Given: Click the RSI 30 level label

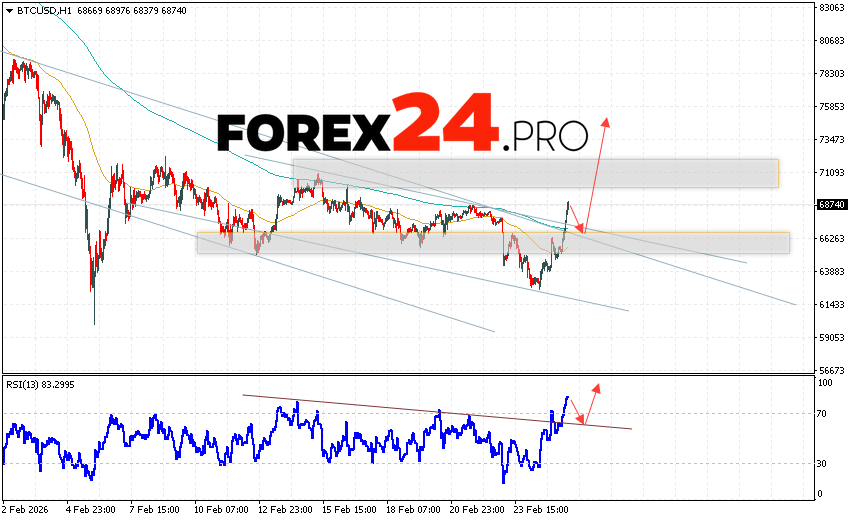Looking at the screenshot, I should 825,463.
